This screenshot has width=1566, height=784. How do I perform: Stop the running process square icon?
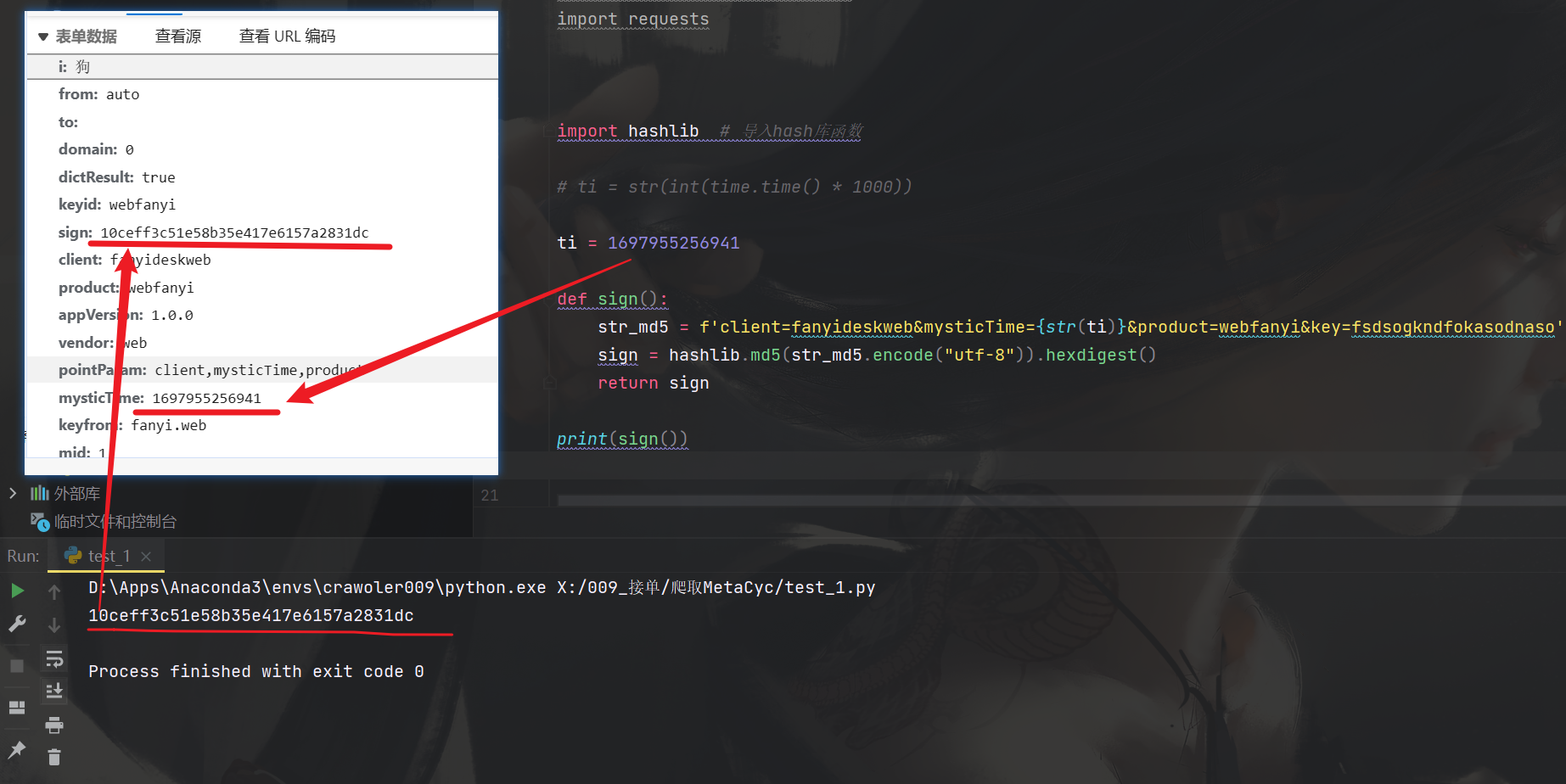pyautogui.click(x=17, y=666)
